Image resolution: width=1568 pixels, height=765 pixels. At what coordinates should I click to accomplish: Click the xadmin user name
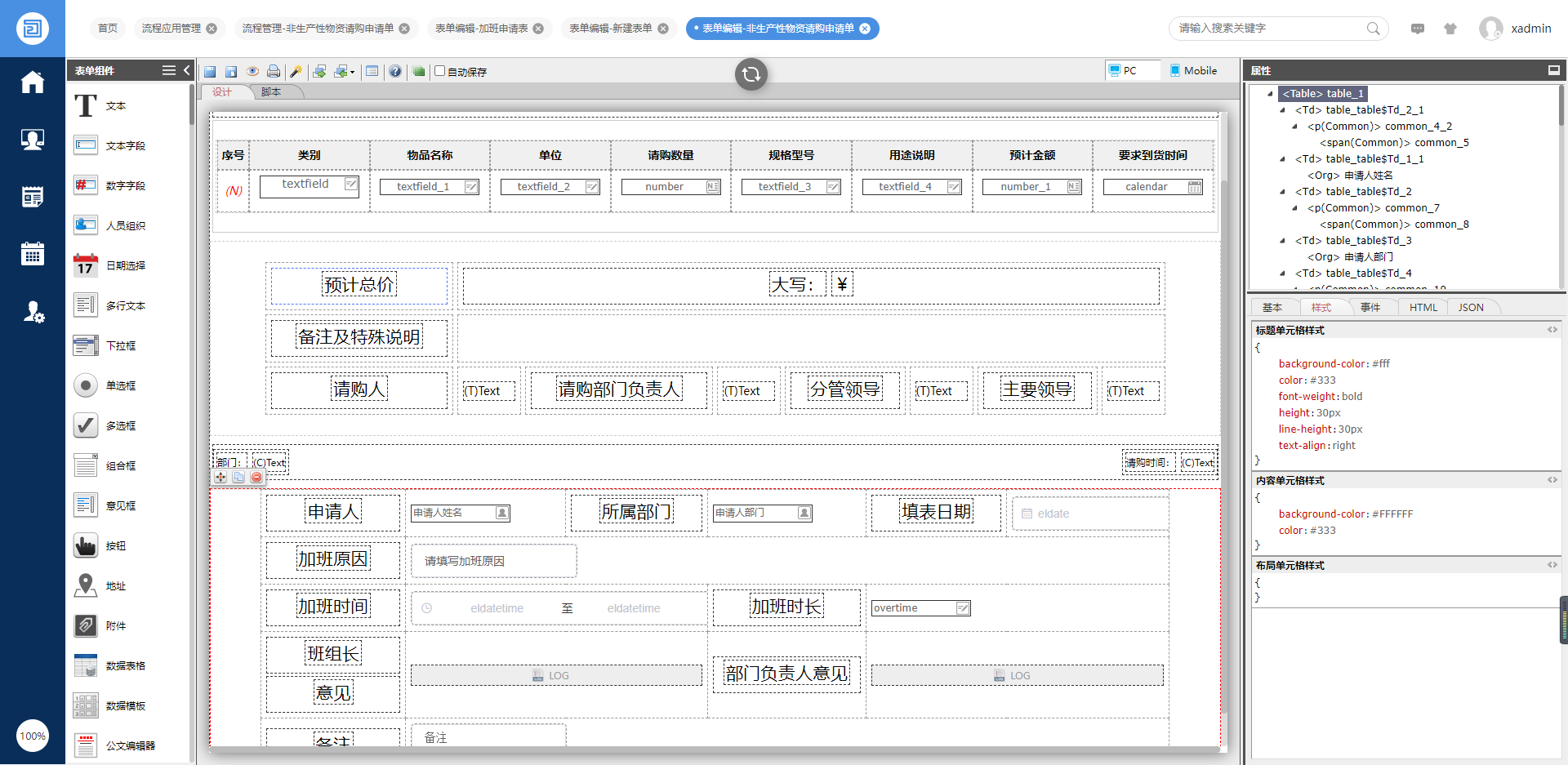pos(1530,29)
